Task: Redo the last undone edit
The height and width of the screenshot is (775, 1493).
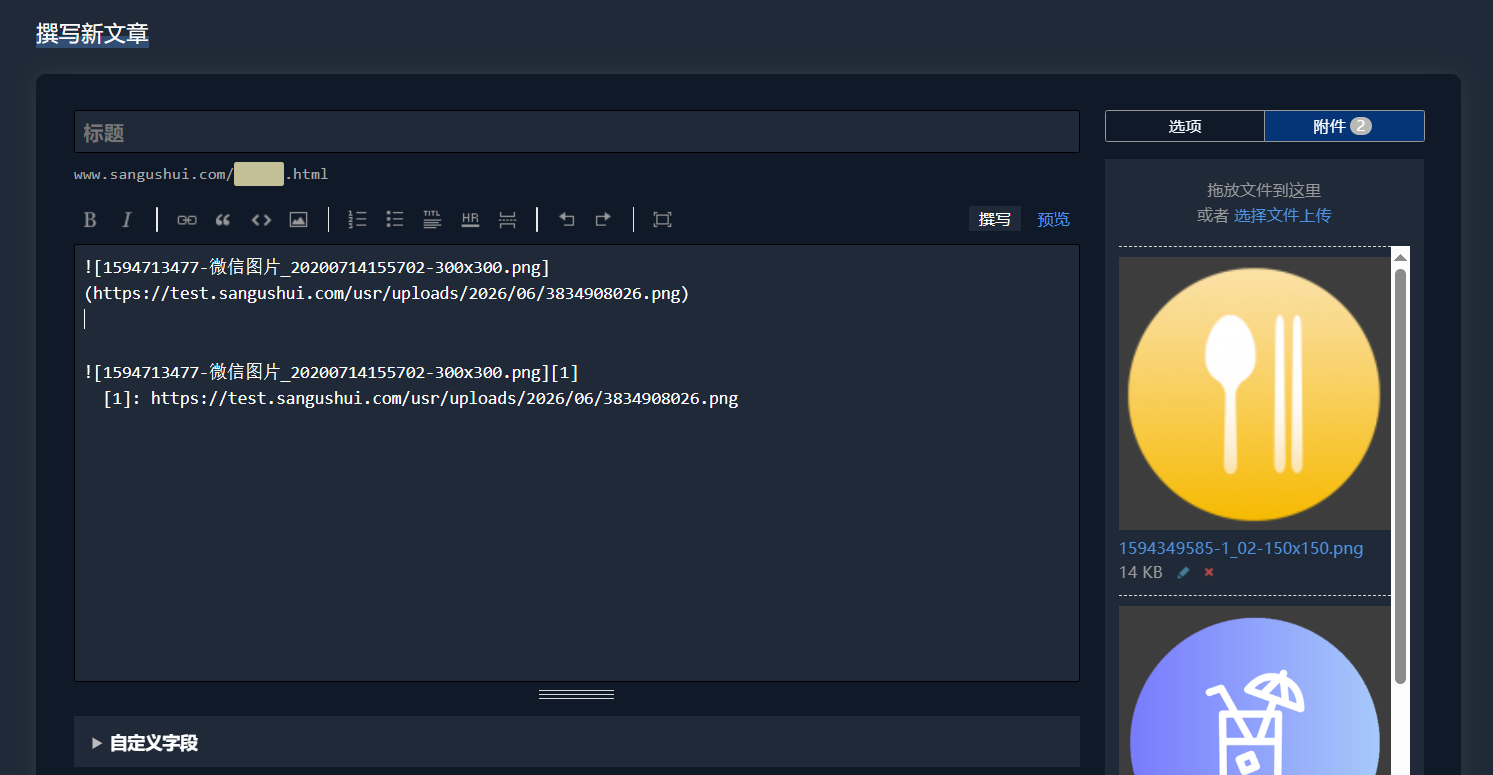Action: [603, 220]
